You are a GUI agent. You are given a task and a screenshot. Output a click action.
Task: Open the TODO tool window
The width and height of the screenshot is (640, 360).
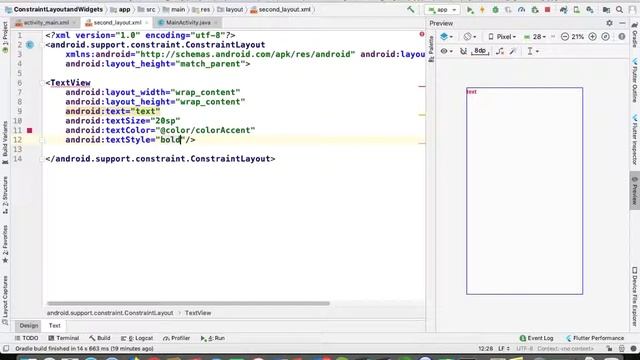(x=27, y=338)
